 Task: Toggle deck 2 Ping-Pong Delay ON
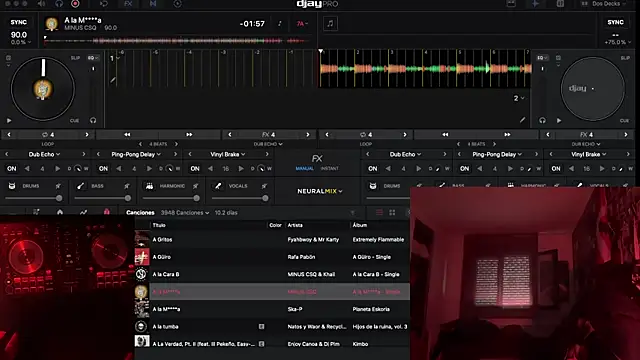pos(464,169)
